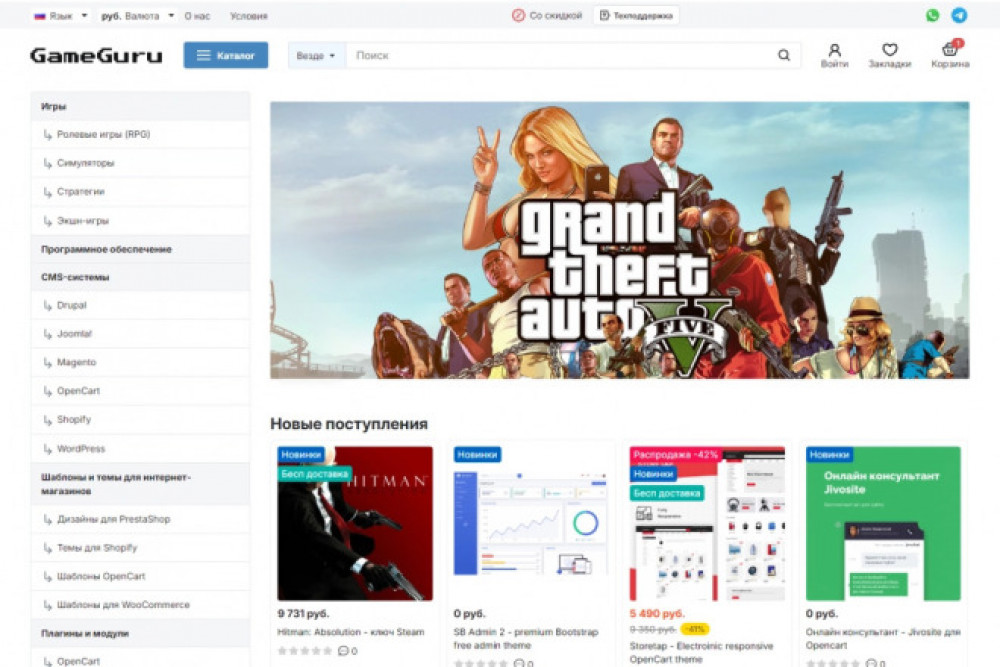The image size is (1000, 667).
Task: Select Дизайны для PrestaShop subcategory
Action: (140, 519)
